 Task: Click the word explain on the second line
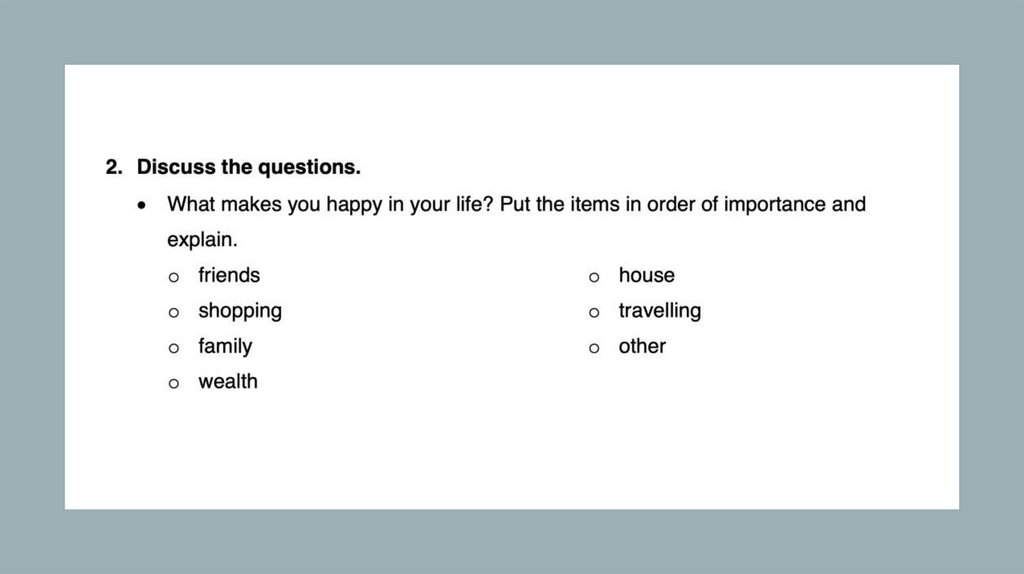tap(201, 241)
